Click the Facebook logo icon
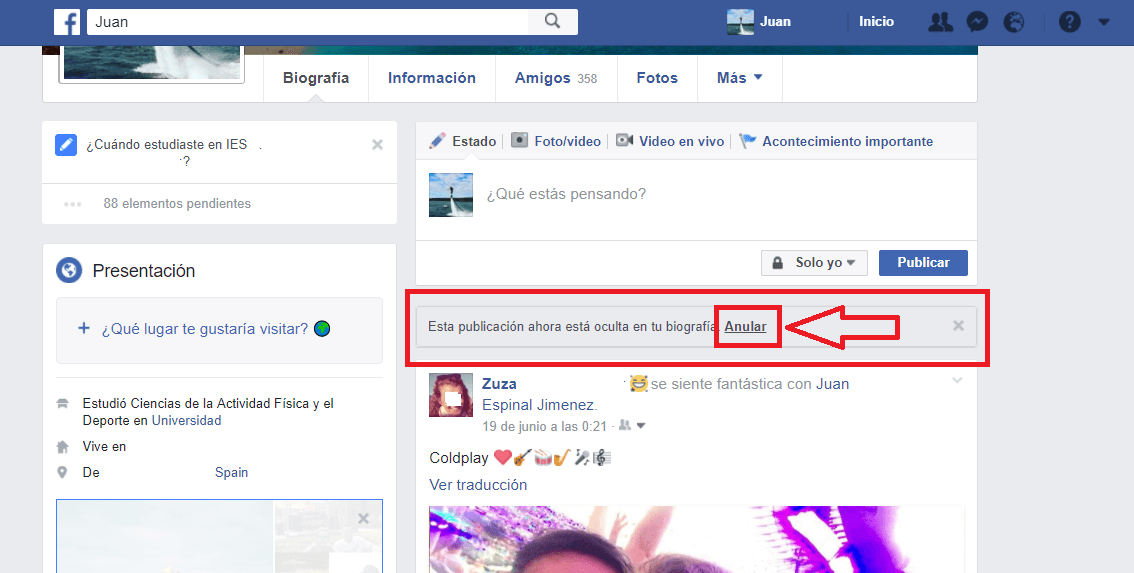The height and width of the screenshot is (573, 1134). pyautogui.click(x=67, y=22)
